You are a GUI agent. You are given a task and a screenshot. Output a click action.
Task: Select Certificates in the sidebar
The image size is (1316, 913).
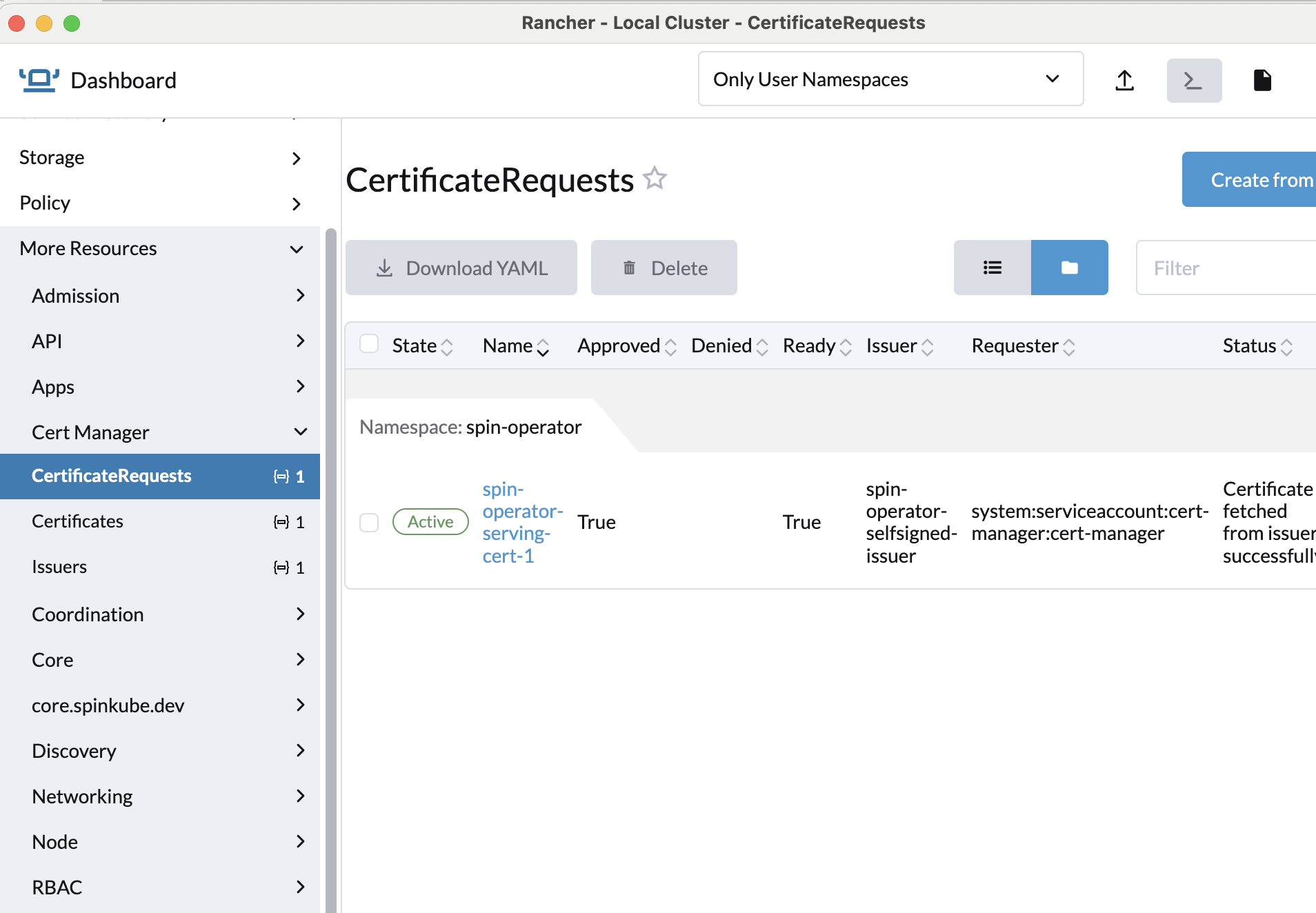(77, 521)
